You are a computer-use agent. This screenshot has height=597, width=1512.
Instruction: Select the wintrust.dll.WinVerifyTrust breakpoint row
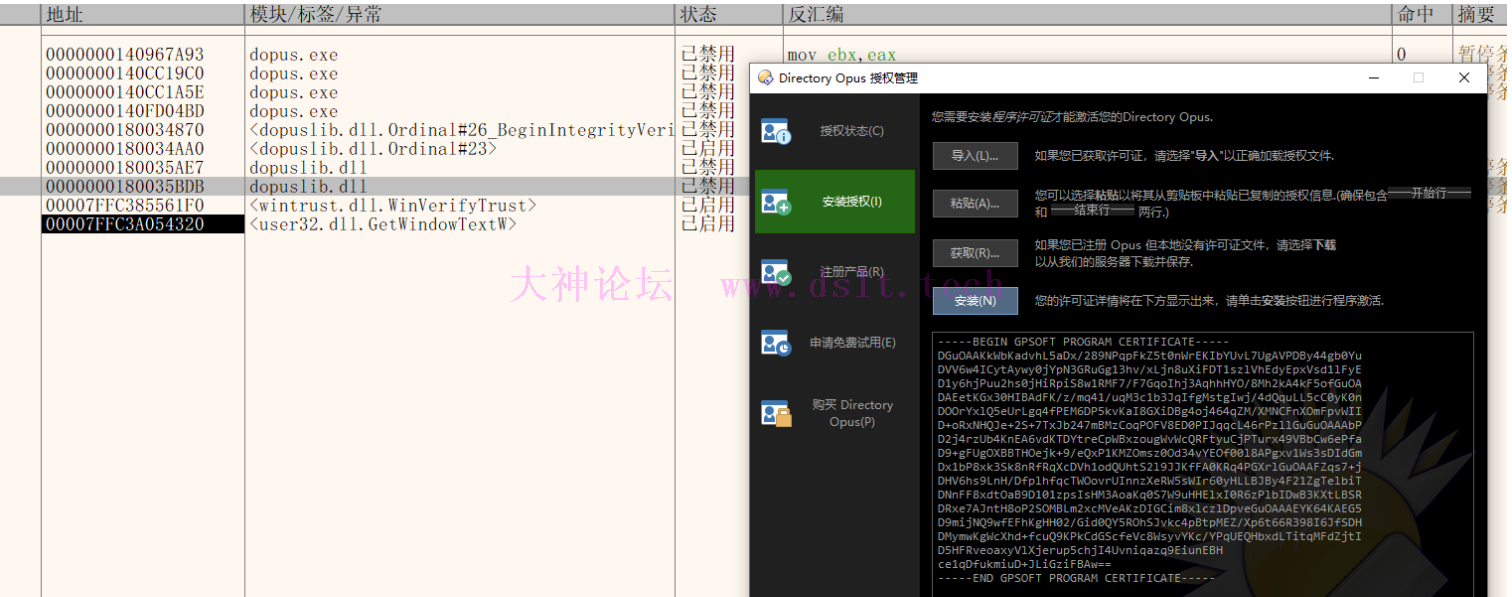coord(392,206)
